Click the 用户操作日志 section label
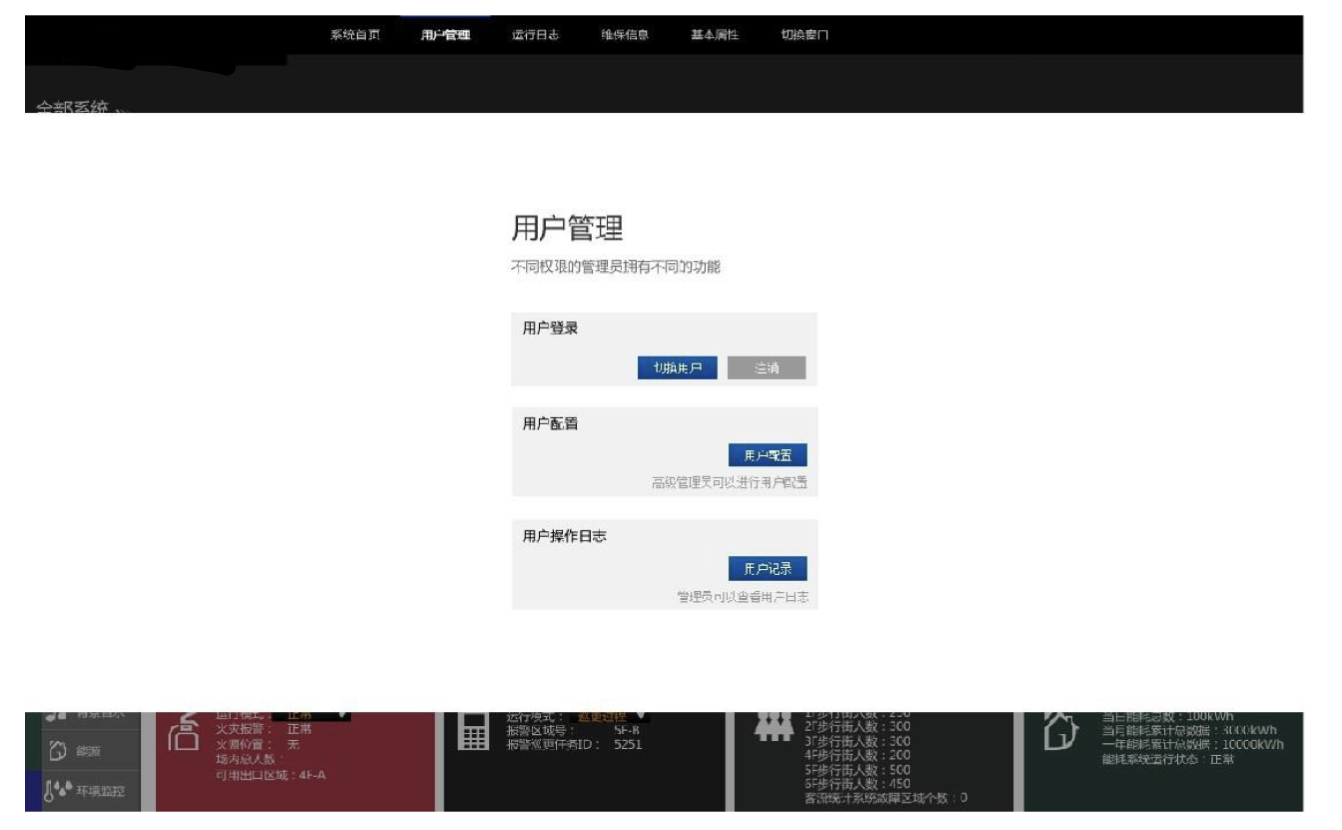 coord(564,536)
